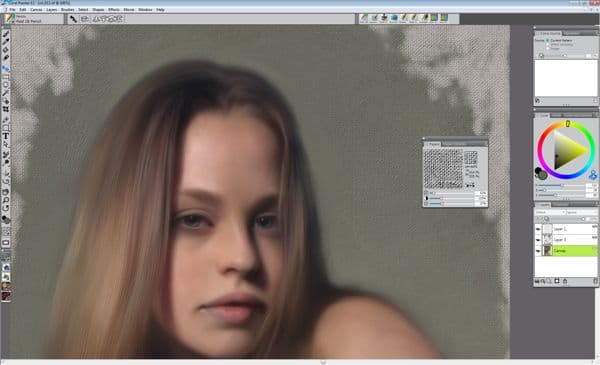The height and width of the screenshot is (365, 600).
Task: Select the Current Pattern radio button
Action: (x=548, y=40)
